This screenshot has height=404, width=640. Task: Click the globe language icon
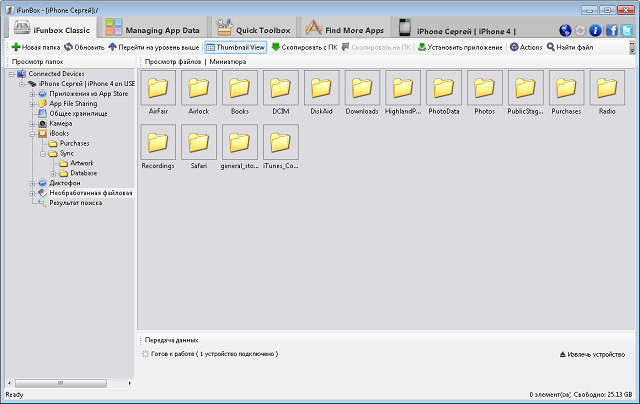coord(565,30)
